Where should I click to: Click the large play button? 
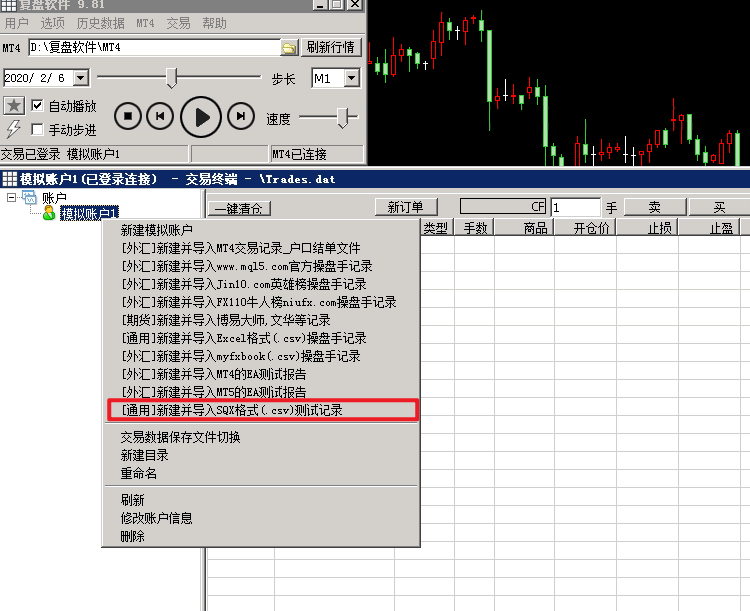[202, 117]
